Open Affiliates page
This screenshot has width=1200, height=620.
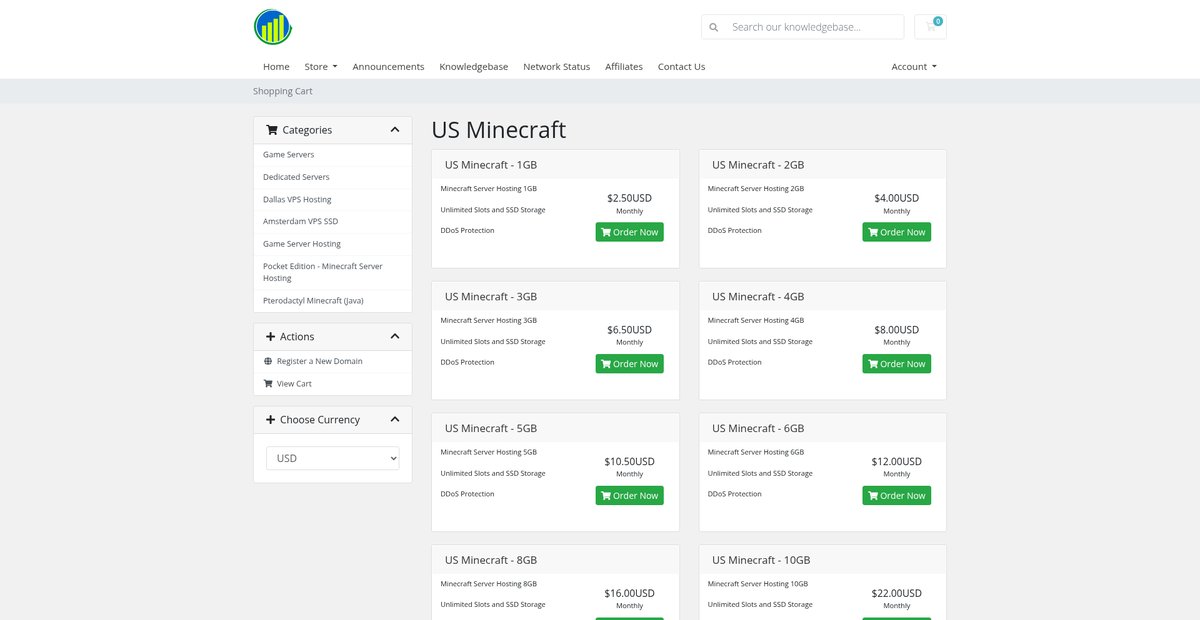point(624,67)
